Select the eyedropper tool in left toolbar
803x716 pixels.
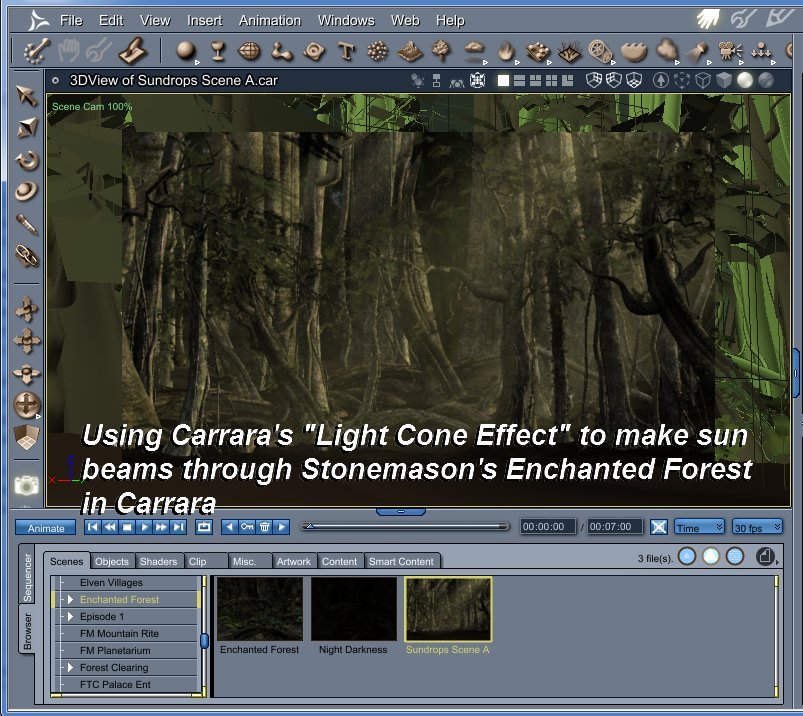26,224
